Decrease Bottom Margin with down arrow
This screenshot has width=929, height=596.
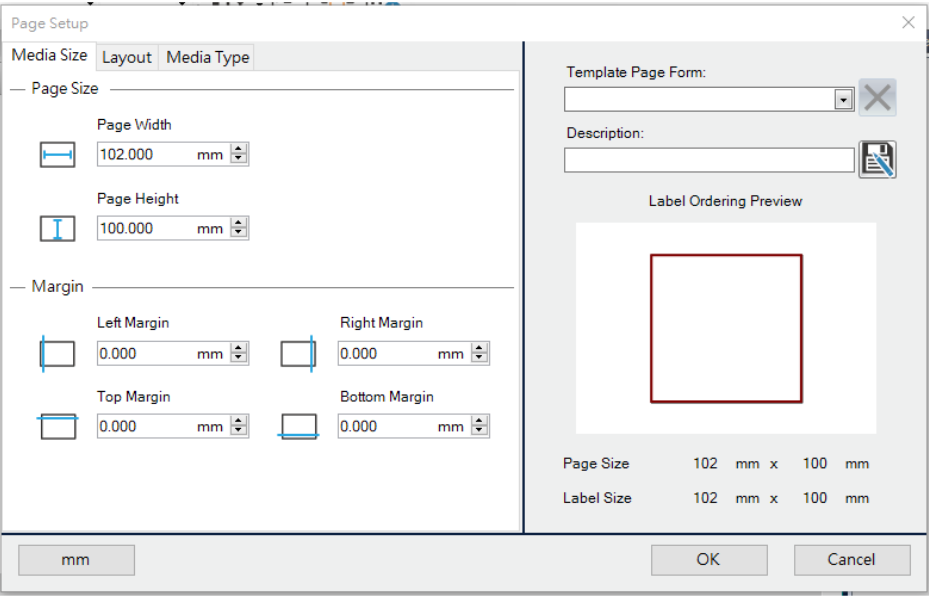pos(479,431)
